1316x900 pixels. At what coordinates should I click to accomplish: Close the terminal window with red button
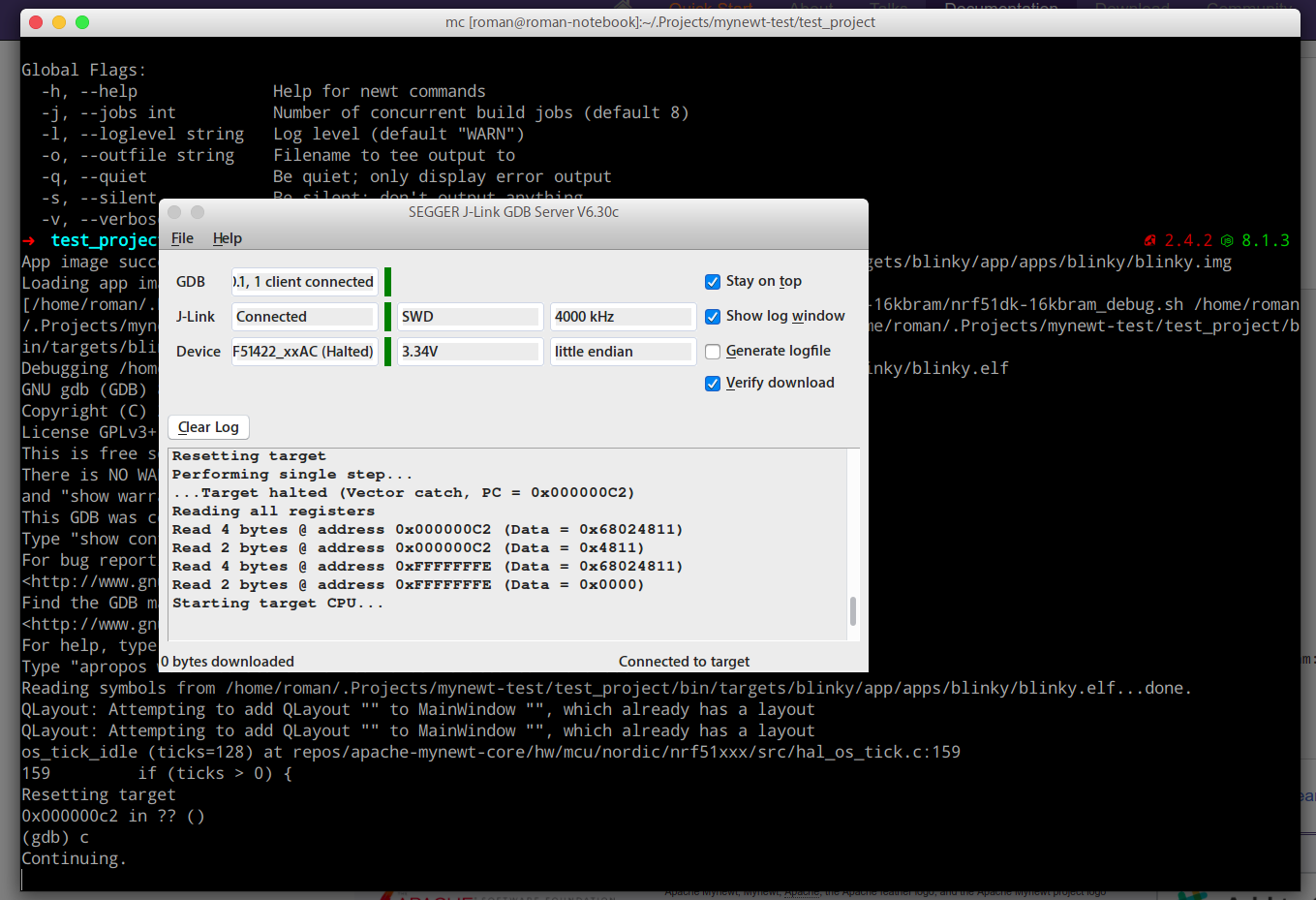pyautogui.click(x=36, y=22)
